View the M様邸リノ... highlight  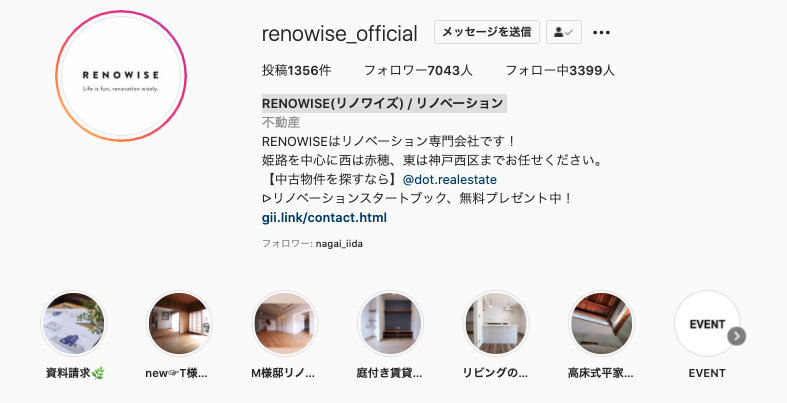[x=285, y=324]
